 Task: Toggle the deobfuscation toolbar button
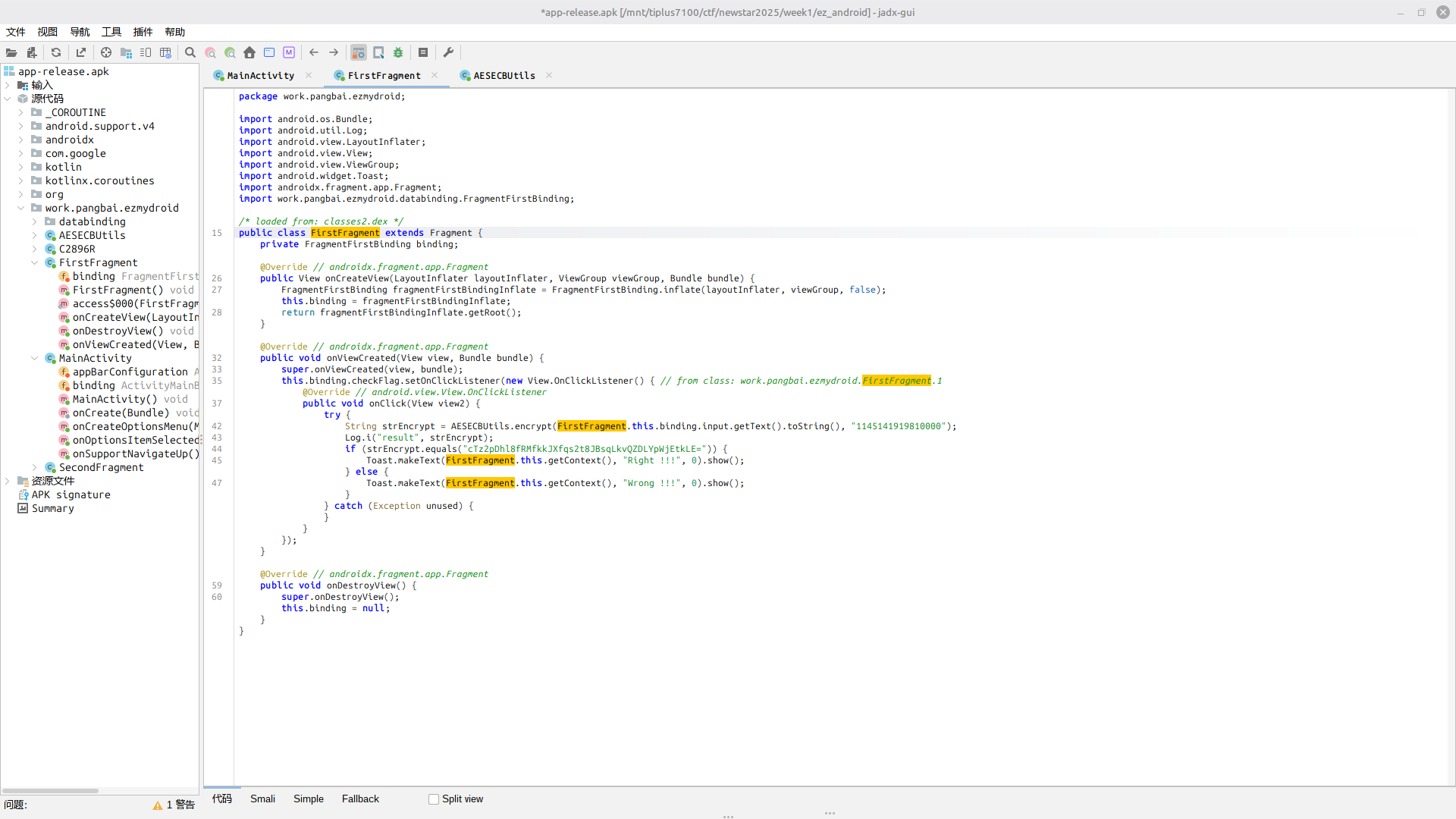[x=359, y=52]
